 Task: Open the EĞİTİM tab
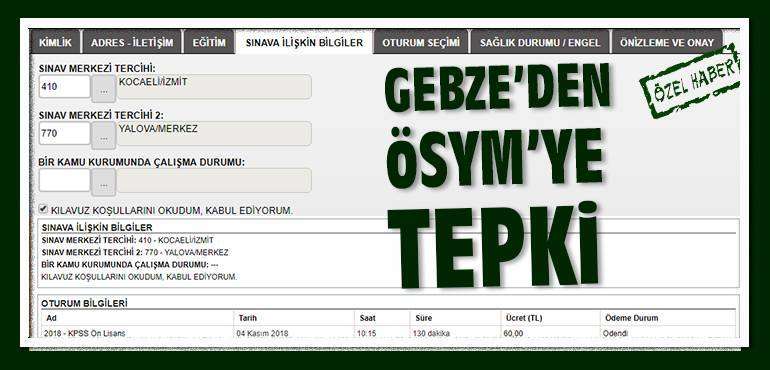pos(209,42)
